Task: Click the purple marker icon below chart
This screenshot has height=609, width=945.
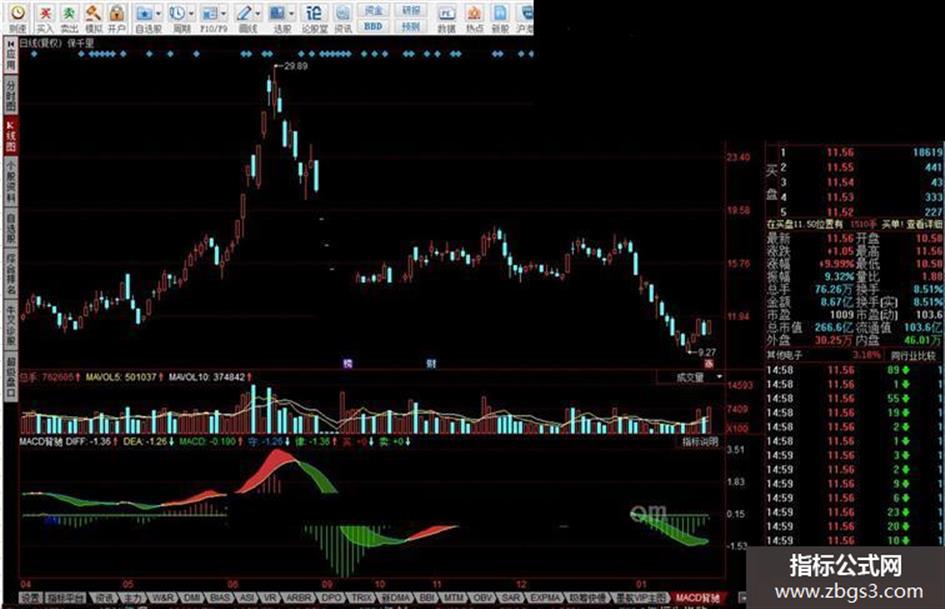Action: [x=347, y=363]
